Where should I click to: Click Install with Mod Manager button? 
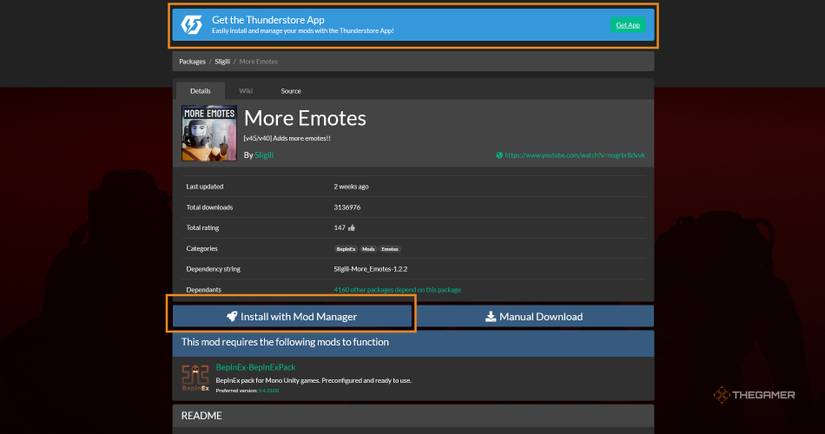tap(292, 316)
